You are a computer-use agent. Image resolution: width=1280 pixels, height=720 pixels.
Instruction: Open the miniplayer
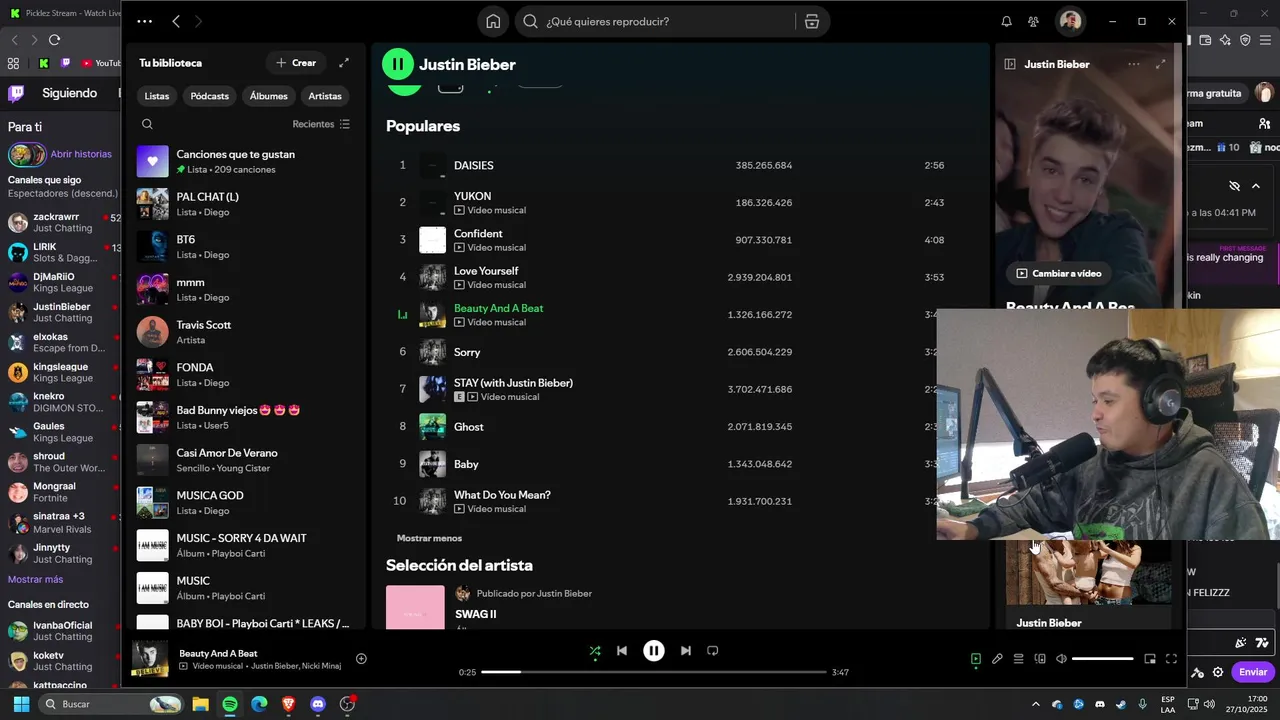click(x=1150, y=659)
